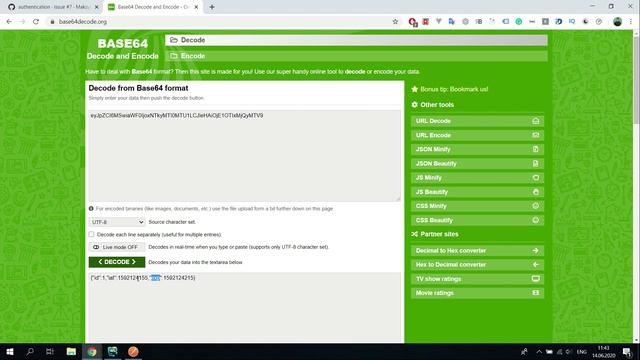
Task: Click the Partner sites shuffle icon
Action: pos(415,234)
